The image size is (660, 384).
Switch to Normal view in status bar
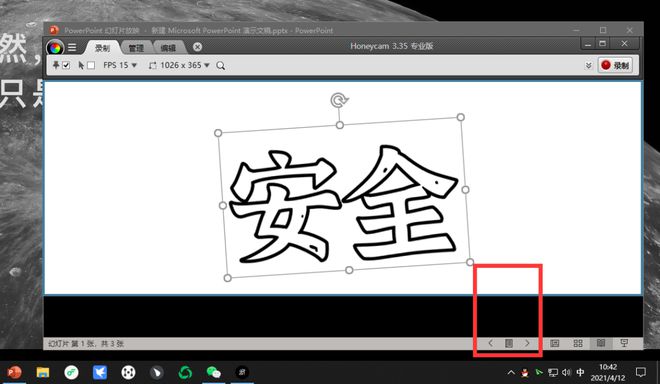555,343
